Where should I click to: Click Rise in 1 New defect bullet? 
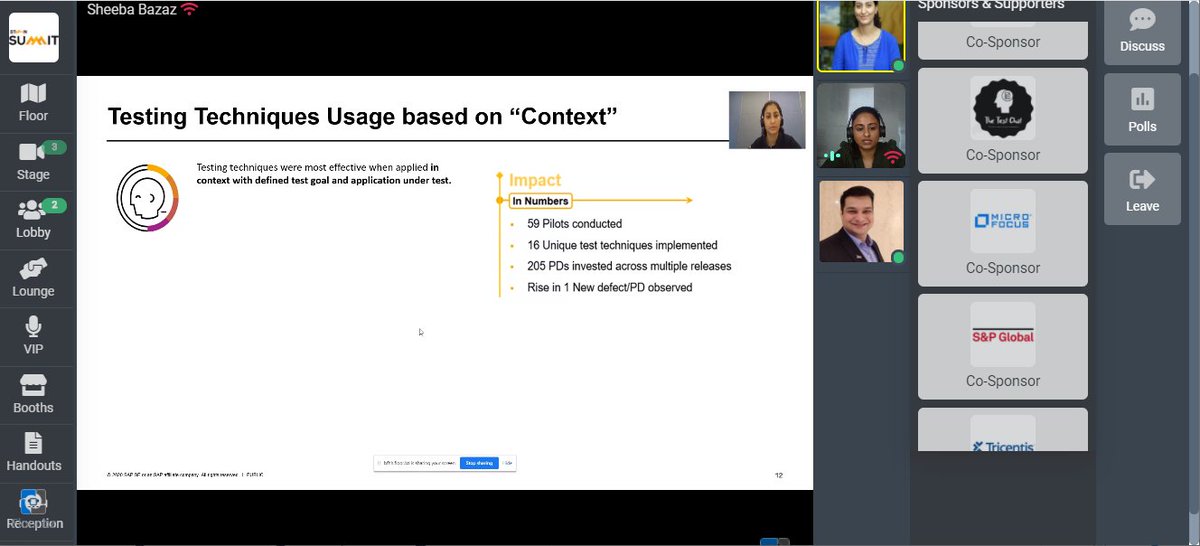(609, 287)
